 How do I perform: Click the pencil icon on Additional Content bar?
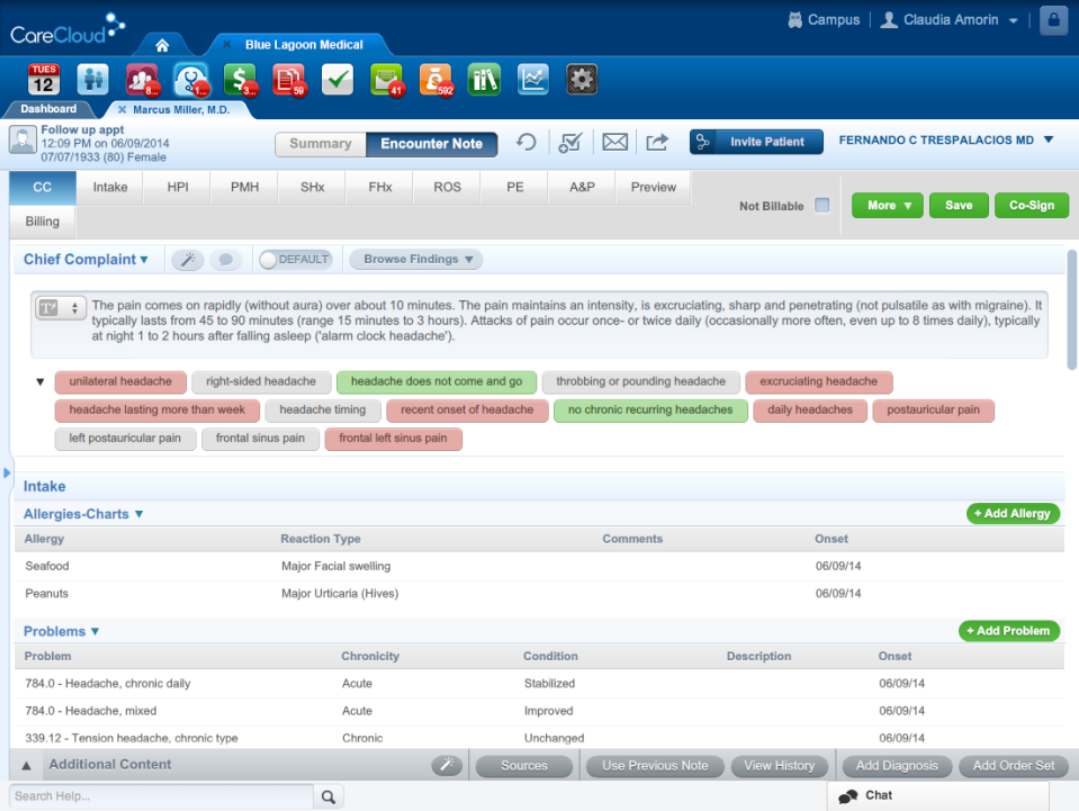click(x=447, y=765)
